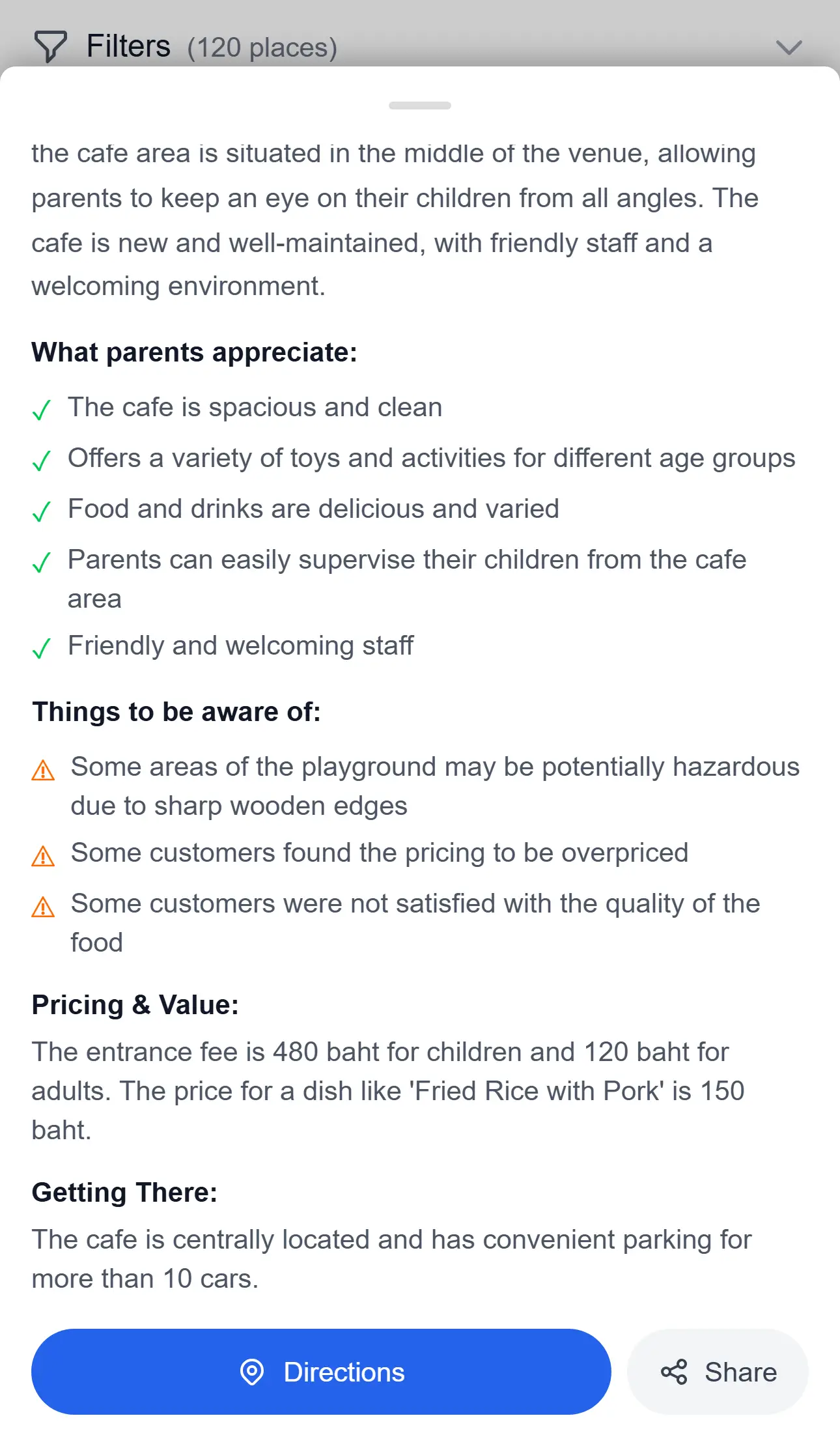
Task: Open the Filters label
Action: (128, 46)
